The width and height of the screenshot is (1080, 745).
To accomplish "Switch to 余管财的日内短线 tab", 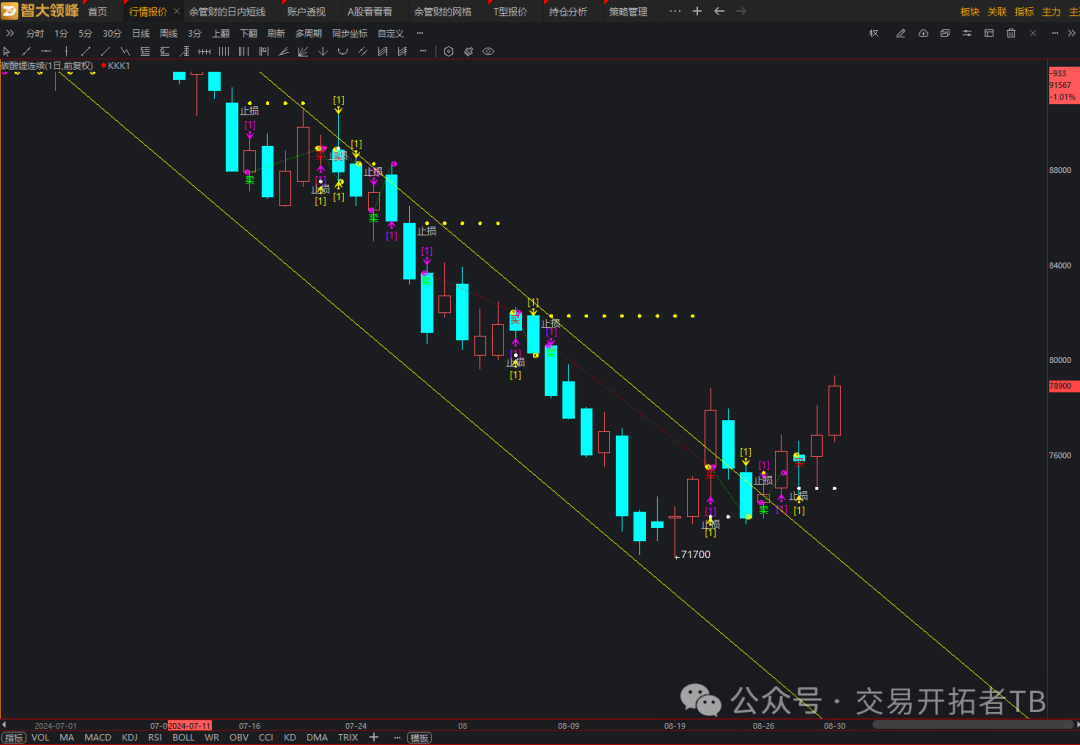I will point(227,12).
